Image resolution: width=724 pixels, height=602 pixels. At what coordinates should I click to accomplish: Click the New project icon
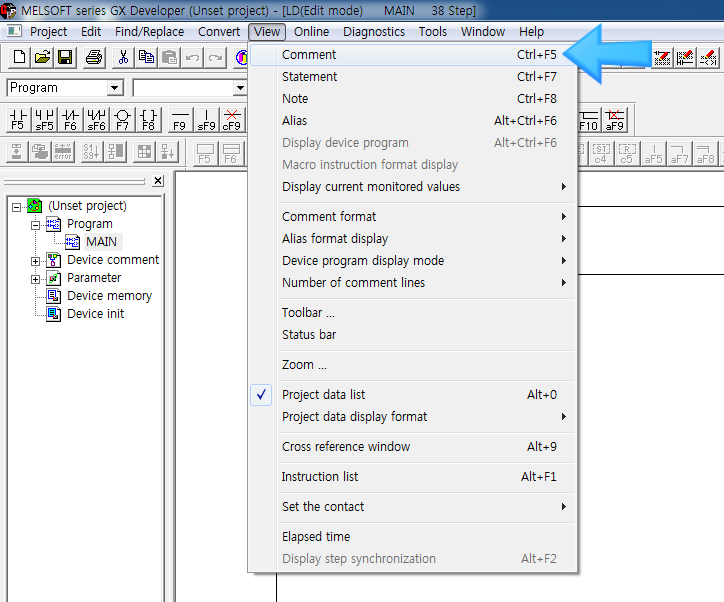coord(19,57)
